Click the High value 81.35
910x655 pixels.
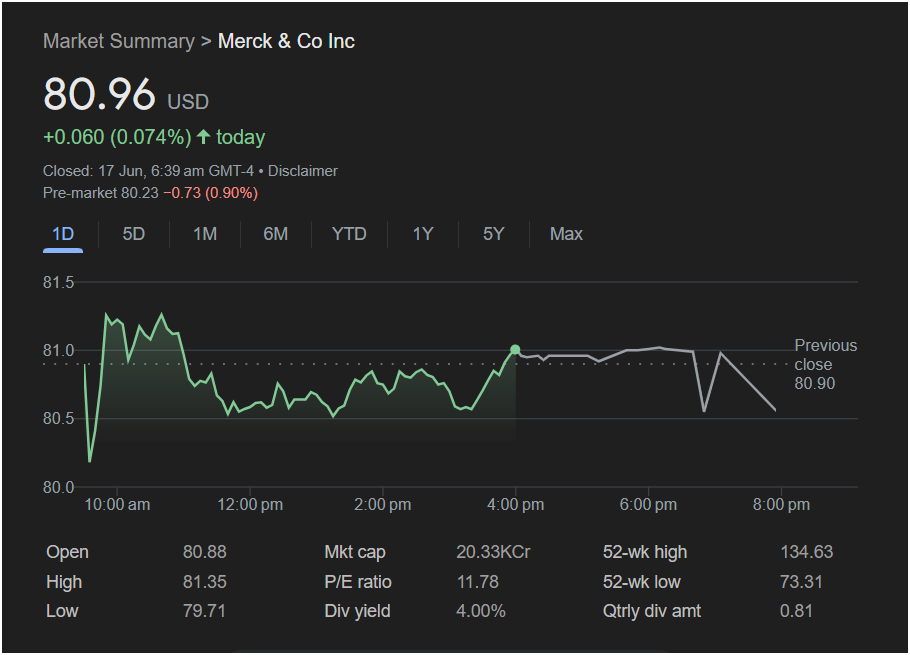(205, 582)
